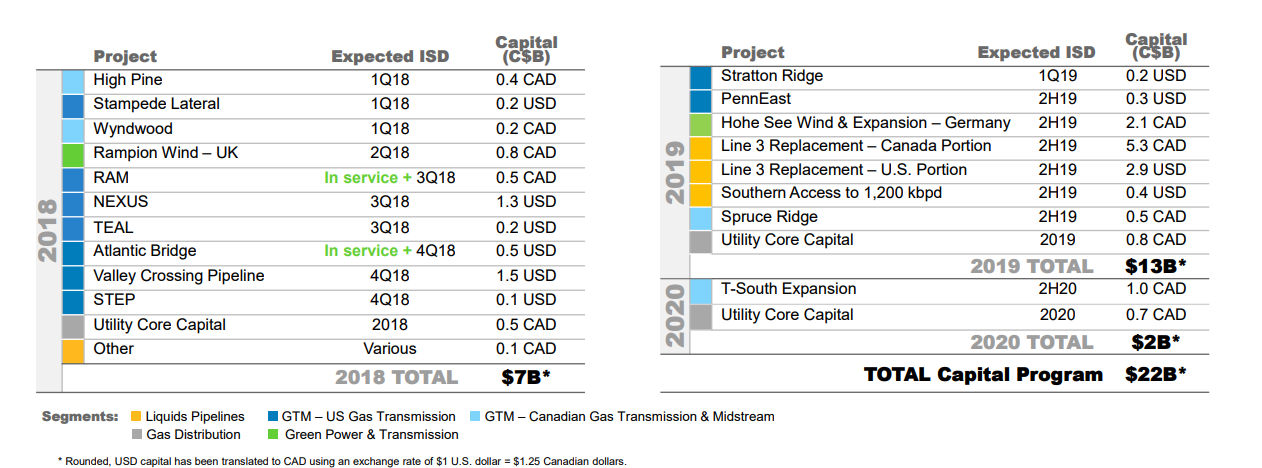Viewport: 1262px width, 468px height.
Task: Click the '2H20' expected ISD value
Action: click(x=1057, y=289)
